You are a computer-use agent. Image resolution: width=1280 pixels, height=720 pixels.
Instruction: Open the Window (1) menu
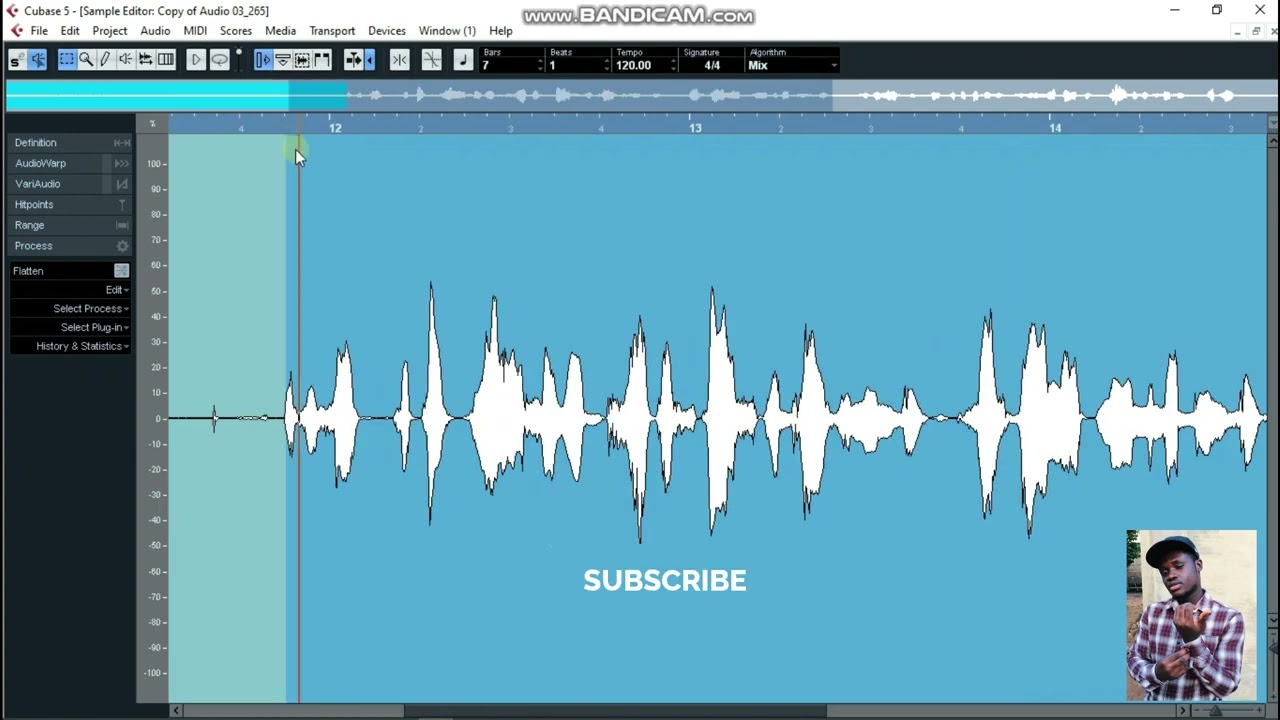pos(447,31)
